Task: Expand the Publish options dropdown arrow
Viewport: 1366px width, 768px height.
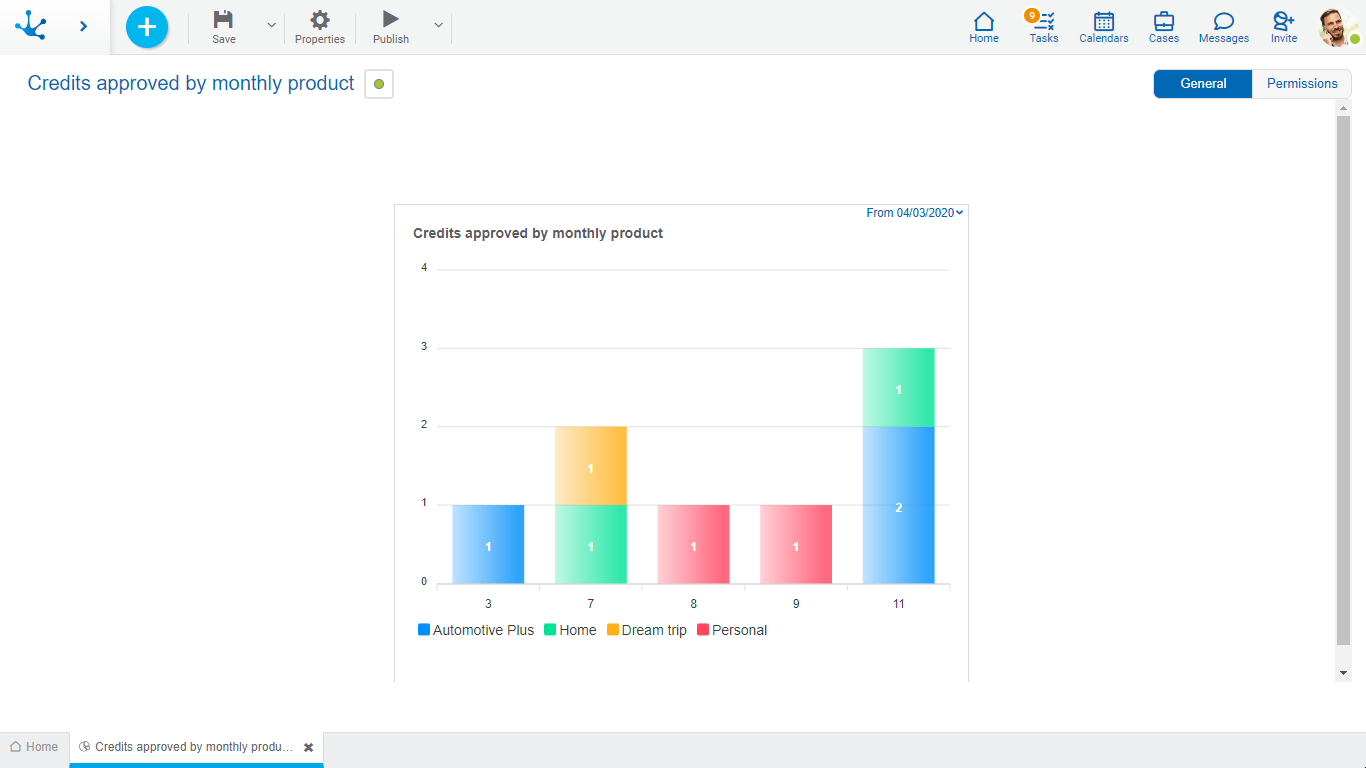Action: click(438, 25)
